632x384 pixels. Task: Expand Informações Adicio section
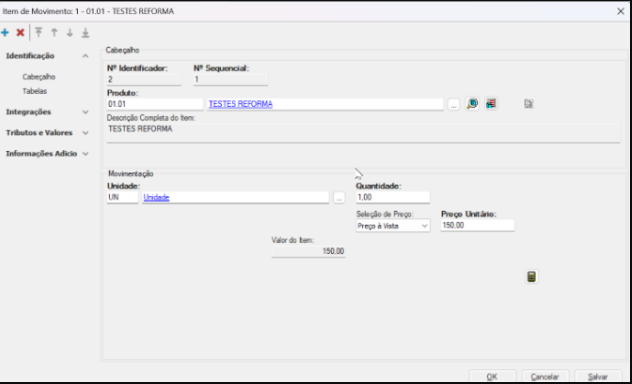[x=85, y=154]
